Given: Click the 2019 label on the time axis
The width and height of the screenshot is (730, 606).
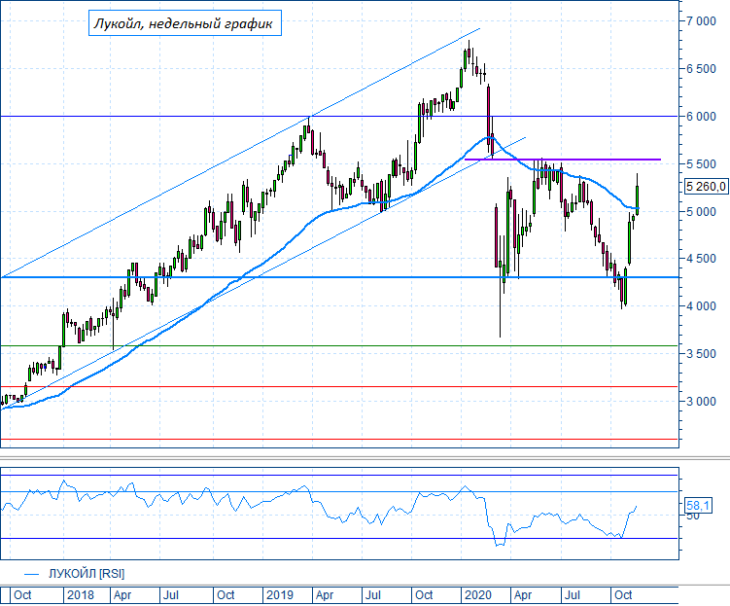Looking at the screenshot, I should 280,595.
